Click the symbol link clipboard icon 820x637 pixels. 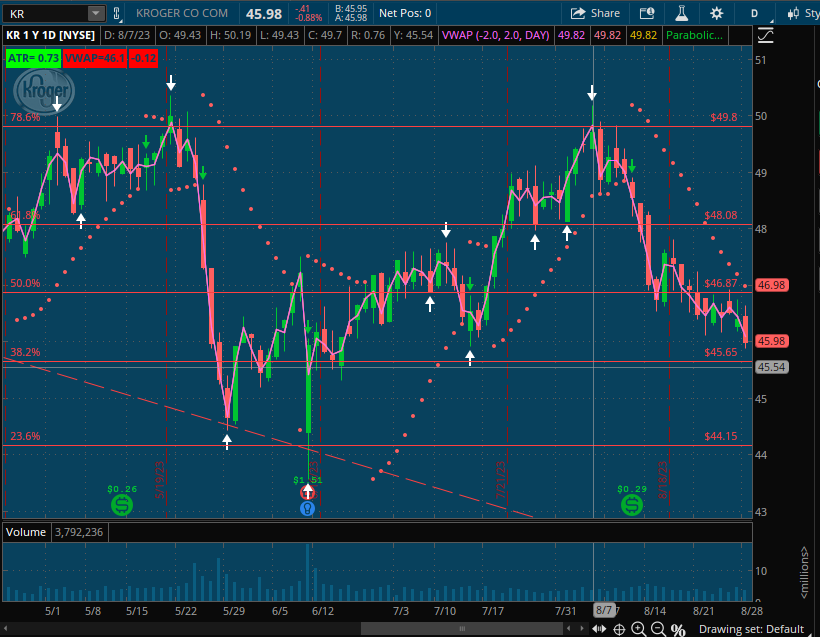[x=117, y=14]
